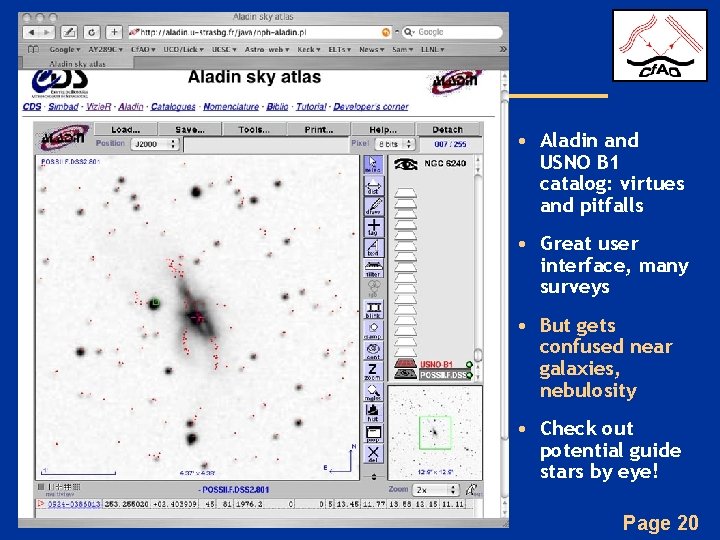
Task: Click the Detach button
Action: click(x=447, y=129)
